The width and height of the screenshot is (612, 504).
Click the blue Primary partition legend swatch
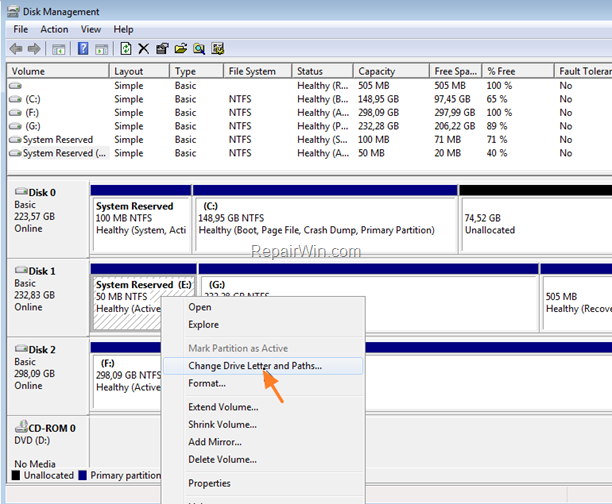[x=82, y=476]
